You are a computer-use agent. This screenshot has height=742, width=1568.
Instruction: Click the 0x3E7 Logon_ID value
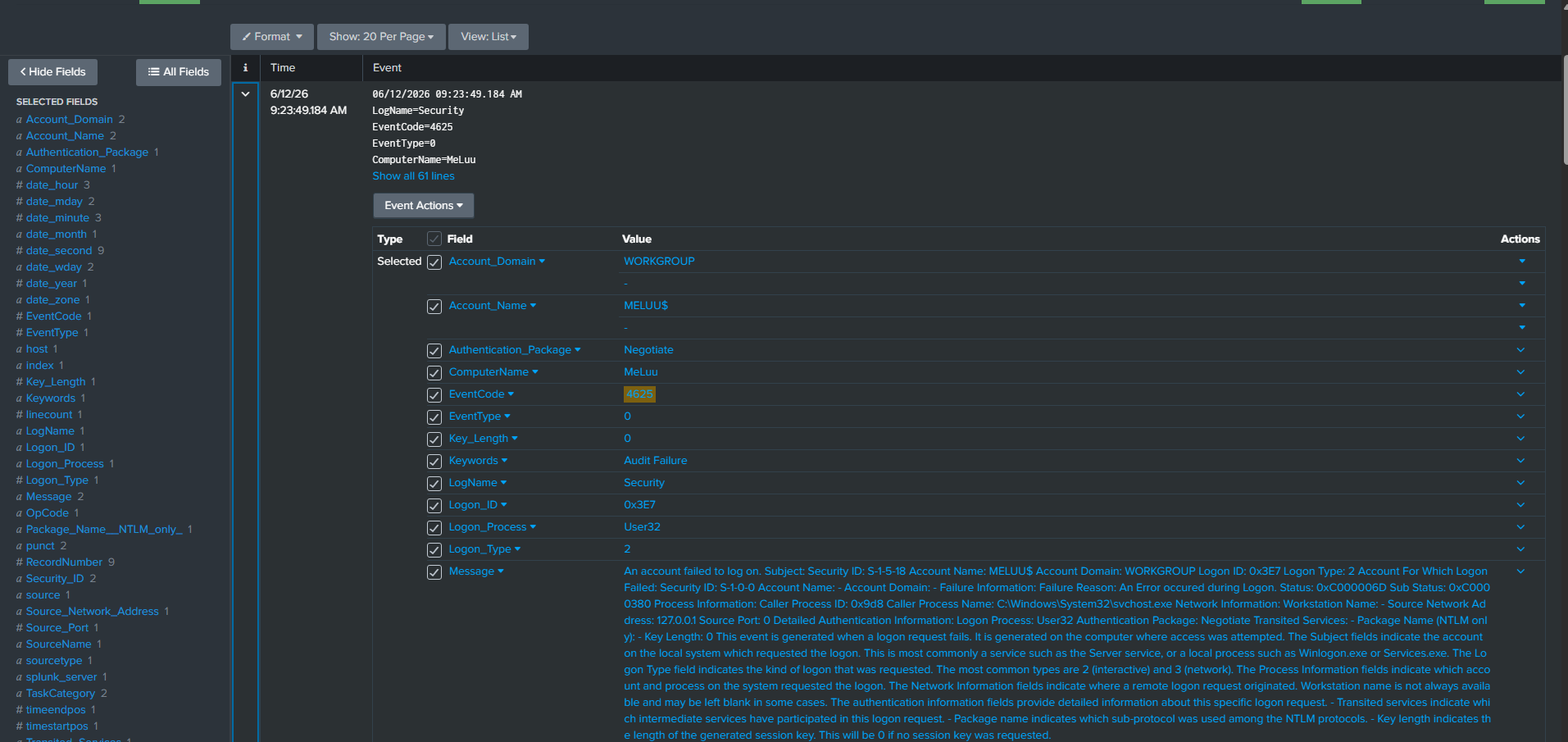[639, 505]
